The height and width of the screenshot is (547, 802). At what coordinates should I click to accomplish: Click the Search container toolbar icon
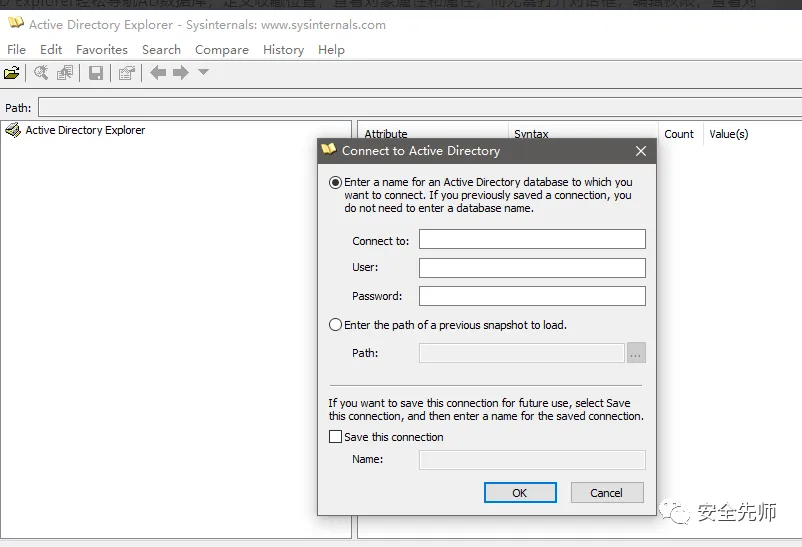coord(41,73)
